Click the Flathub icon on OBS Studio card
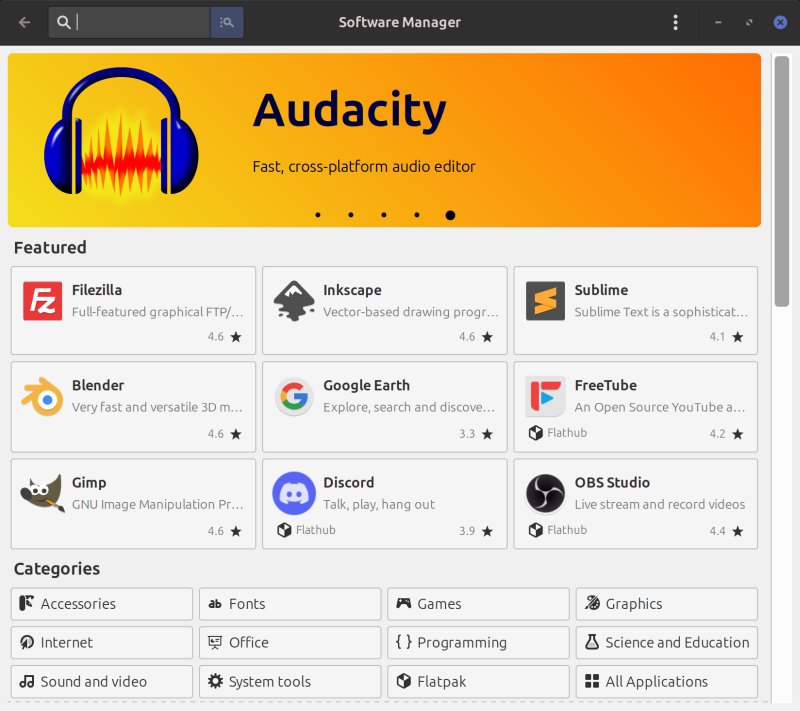 click(x=536, y=530)
